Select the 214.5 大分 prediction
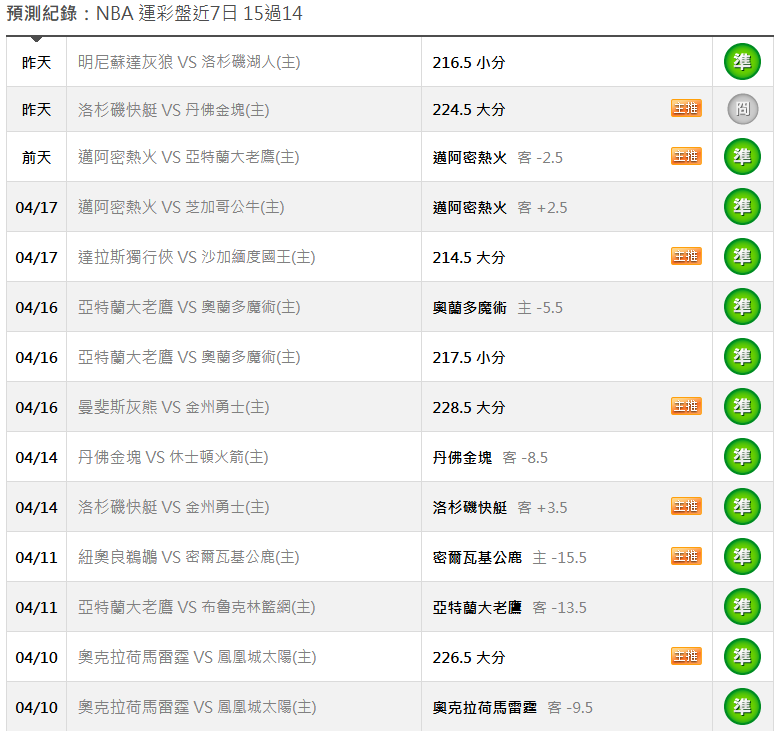Viewport: 774px width, 731px height. pyautogui.click(x=469, y=258)
